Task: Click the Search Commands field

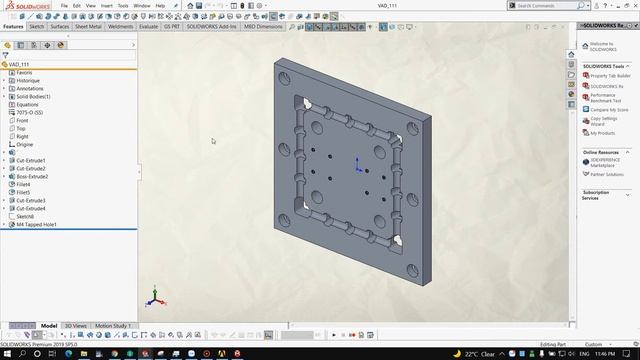Action: click(x=547, y=6)
